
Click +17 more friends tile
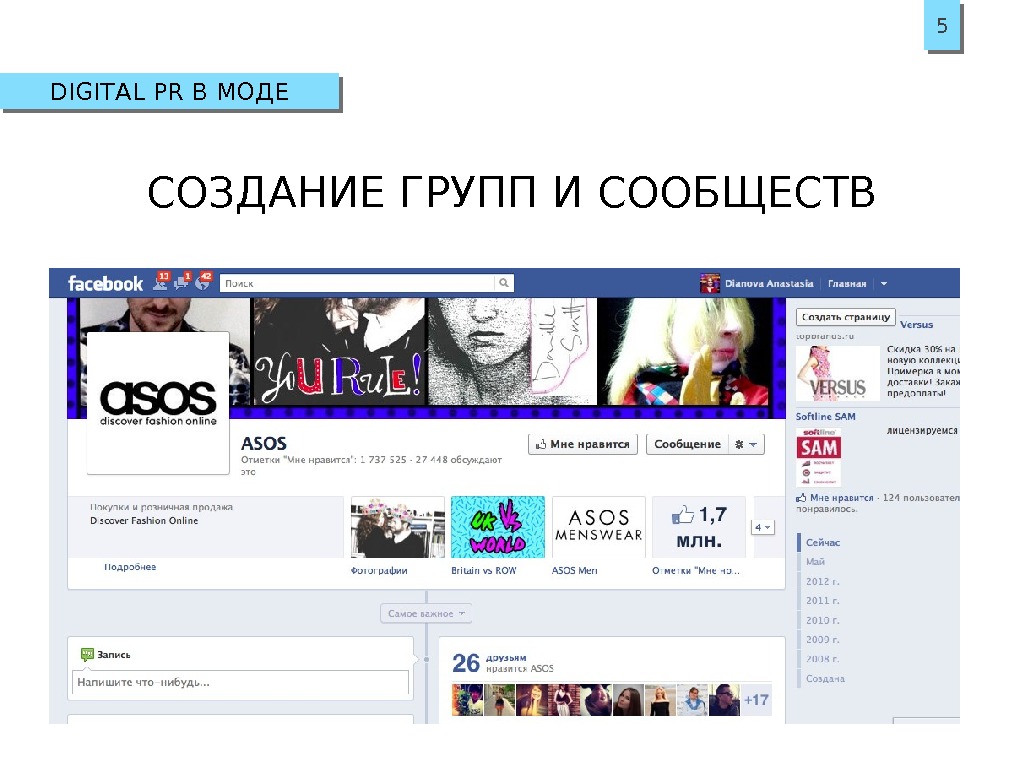point(756,700)
